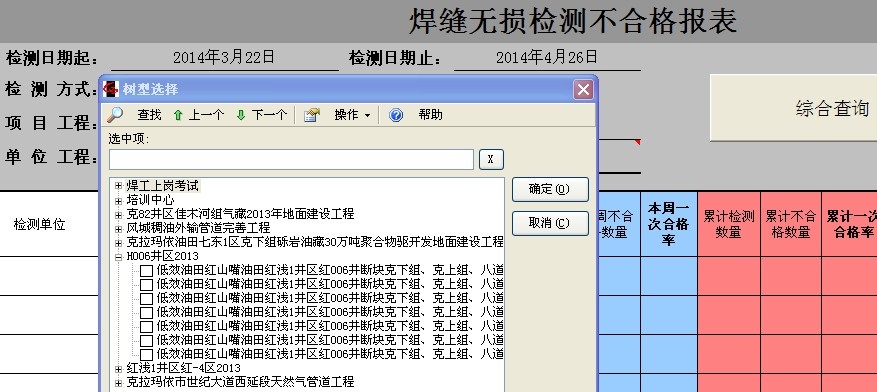Clear the selection with the X button
The width and height of the screenshot is (877, 392).
tap(491, 159)
